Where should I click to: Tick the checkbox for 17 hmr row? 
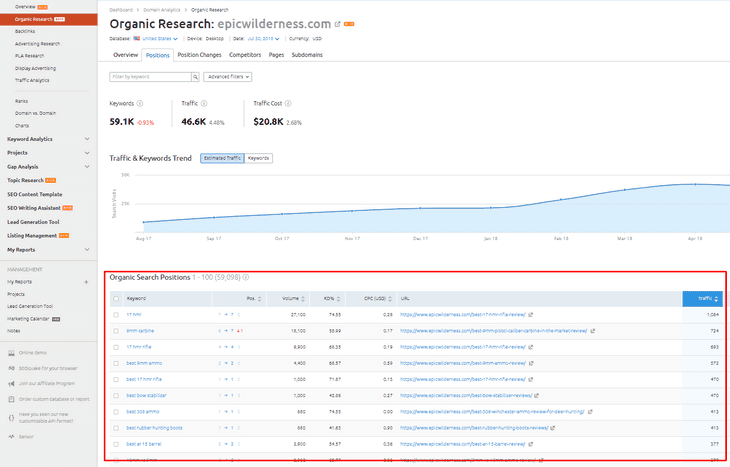pyautogui.click(x=116, y=315)
